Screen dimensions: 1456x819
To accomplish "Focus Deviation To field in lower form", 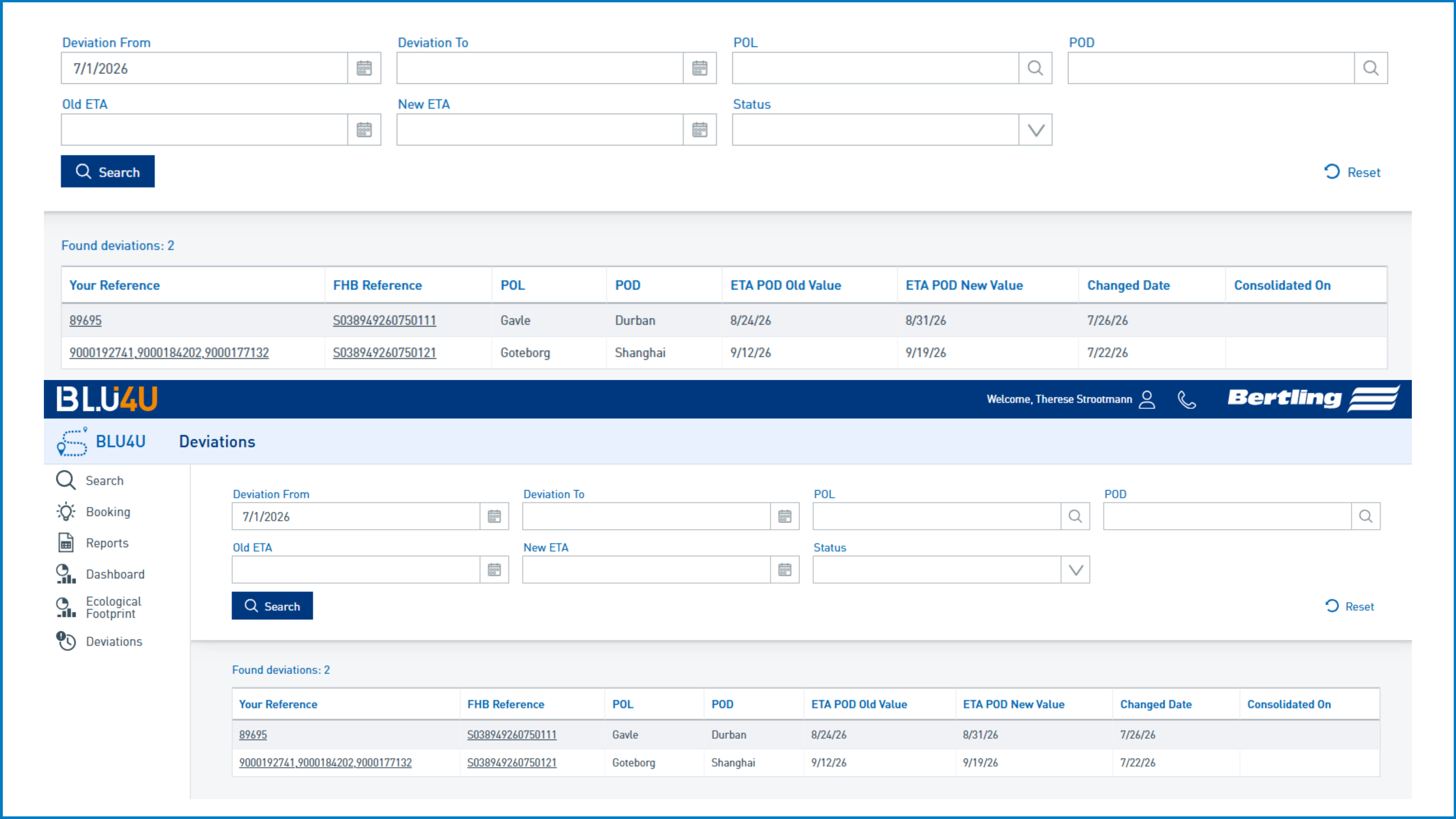I will pyautogui.click(x=647, y=516).
